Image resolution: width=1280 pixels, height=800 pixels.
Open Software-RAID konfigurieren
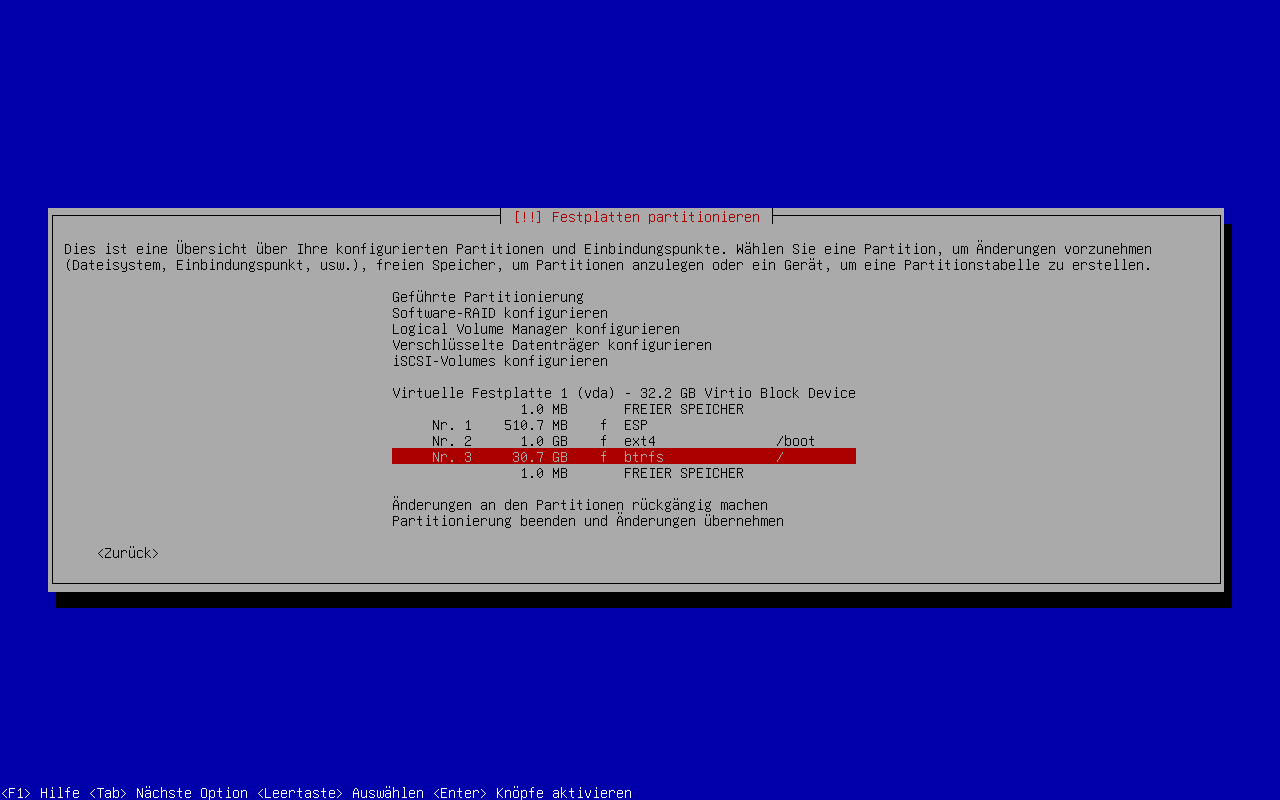click(499, 313)
